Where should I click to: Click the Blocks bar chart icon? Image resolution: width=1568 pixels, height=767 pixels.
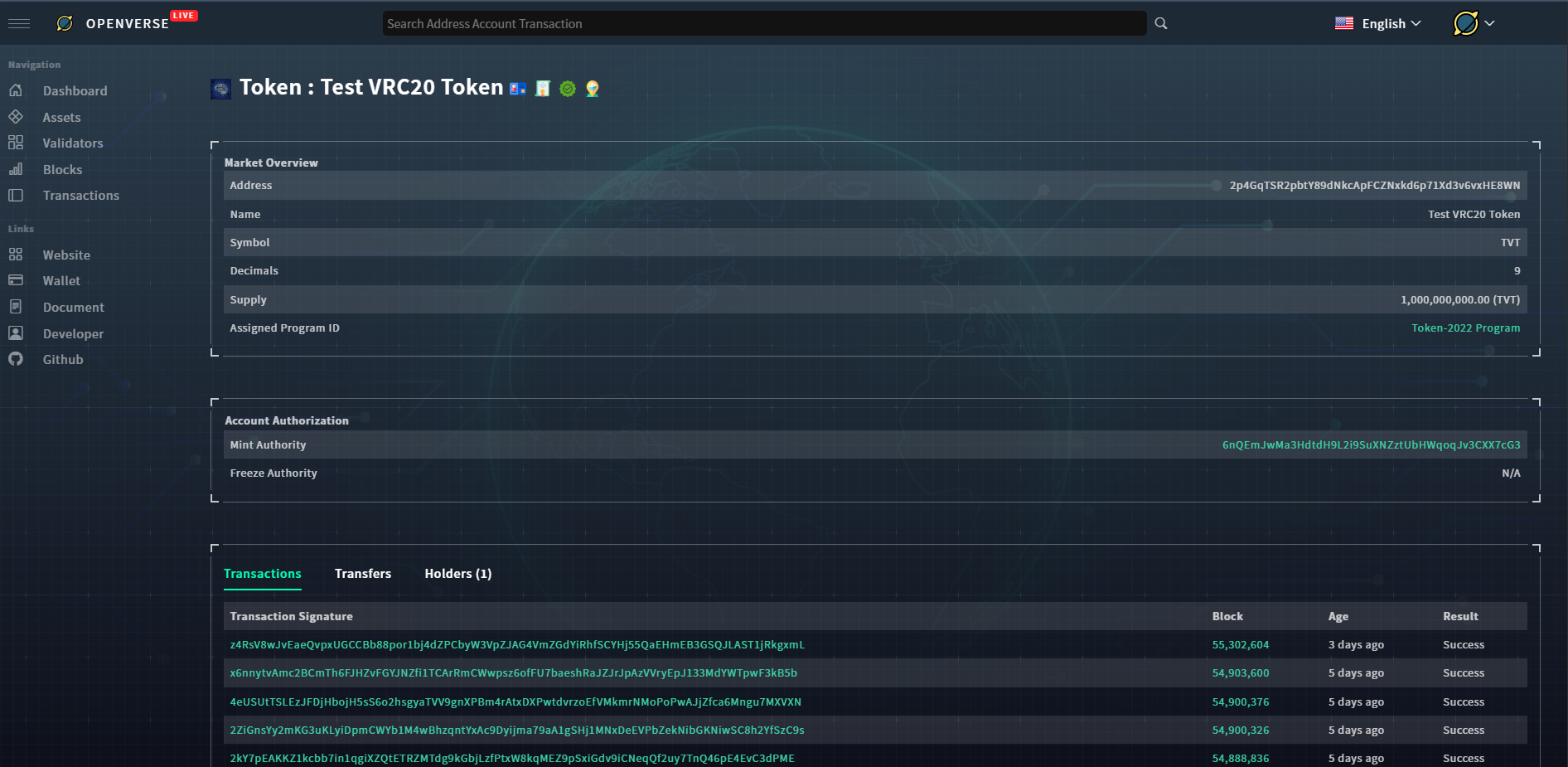[x=16, y=169]
